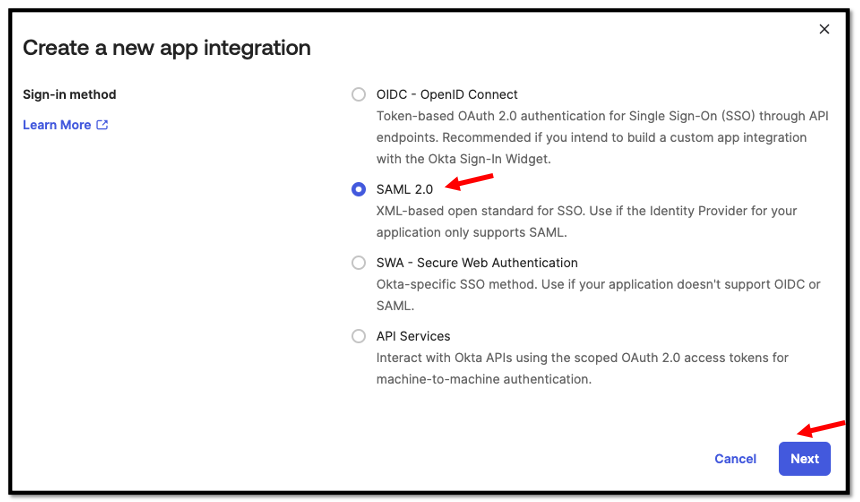Screen dimensions: 860x502
Task: Close the app integration dialog
Action: [824, 29]
